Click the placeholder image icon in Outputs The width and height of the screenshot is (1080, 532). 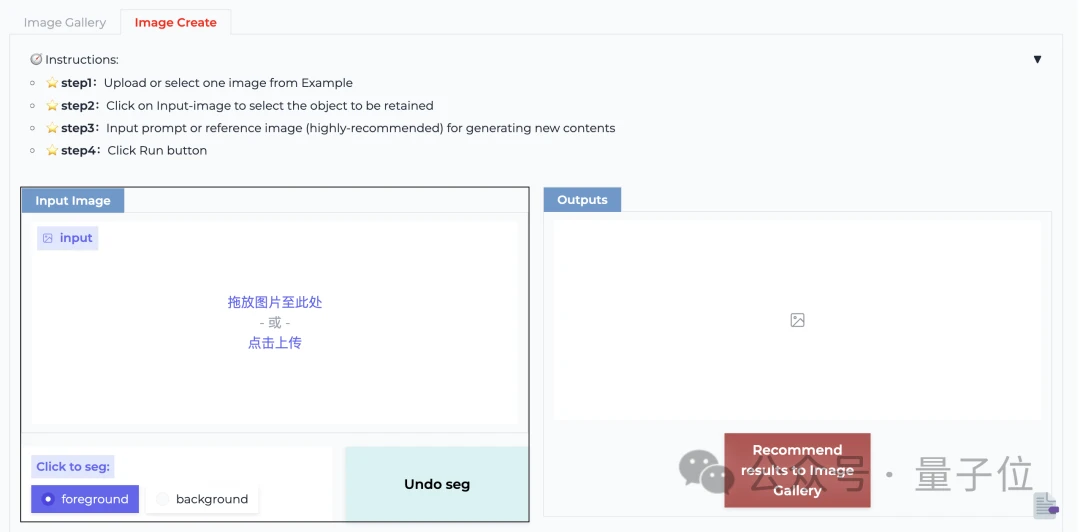point(797,320)
